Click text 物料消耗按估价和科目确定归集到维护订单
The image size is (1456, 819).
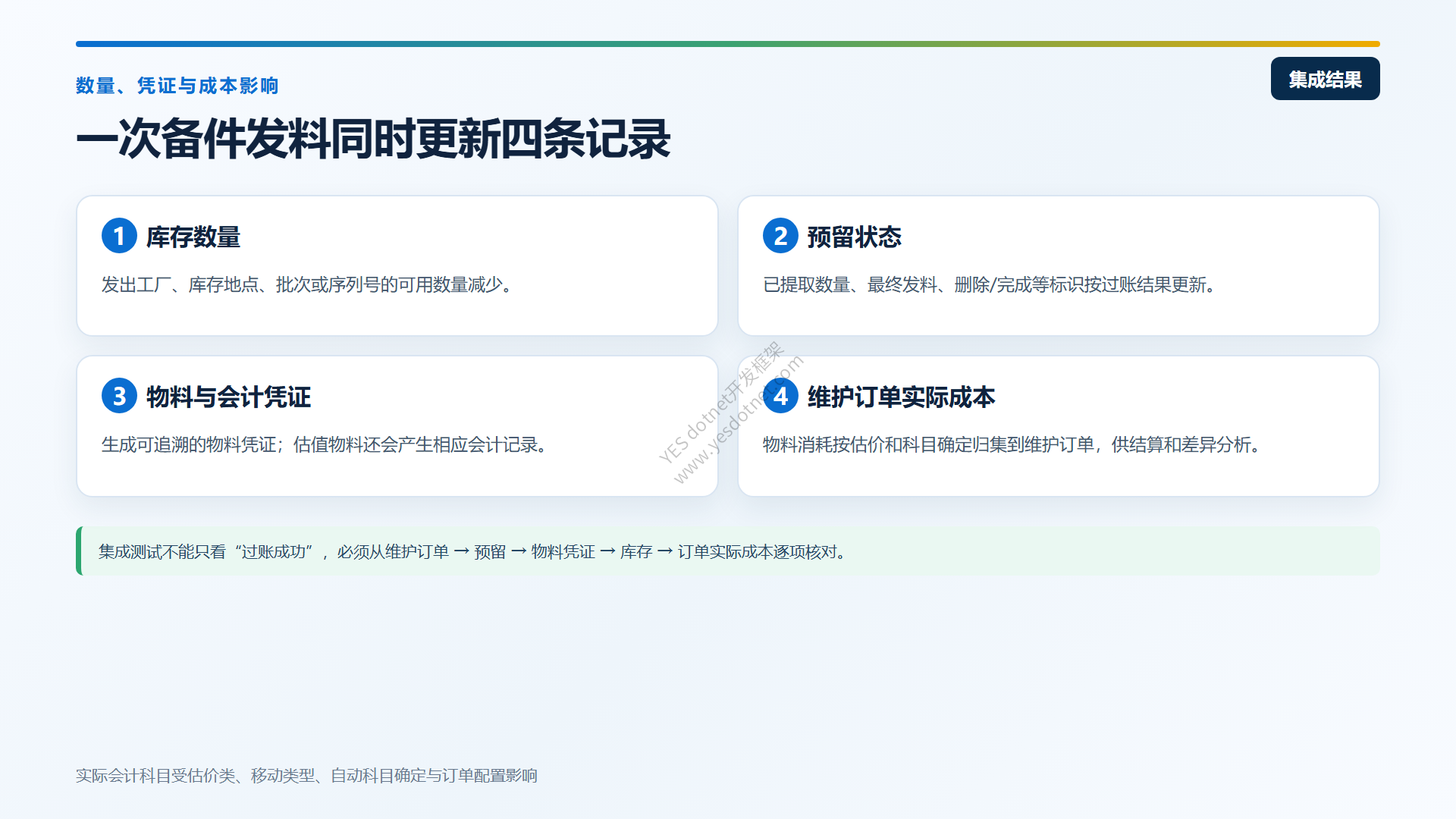pos(928,445)
